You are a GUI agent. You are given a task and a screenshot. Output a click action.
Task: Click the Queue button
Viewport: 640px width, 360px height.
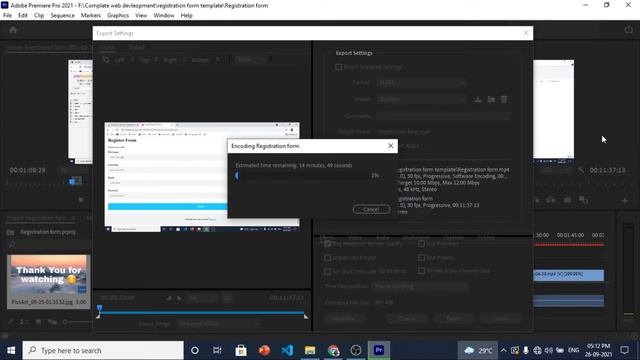click(407, 318)
